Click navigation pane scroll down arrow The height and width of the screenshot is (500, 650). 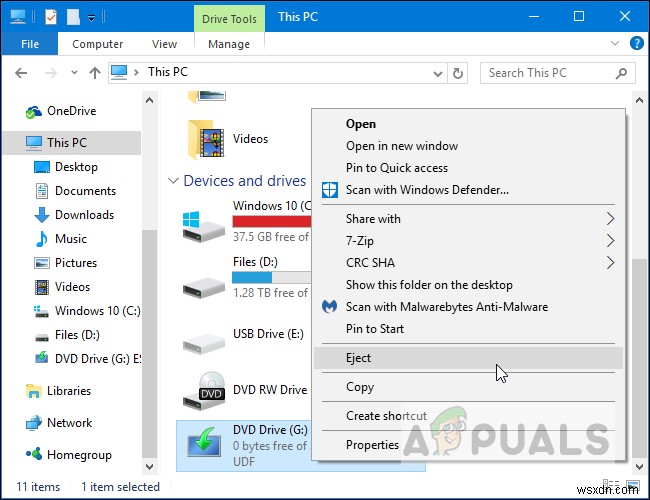[x=150, y=466]
